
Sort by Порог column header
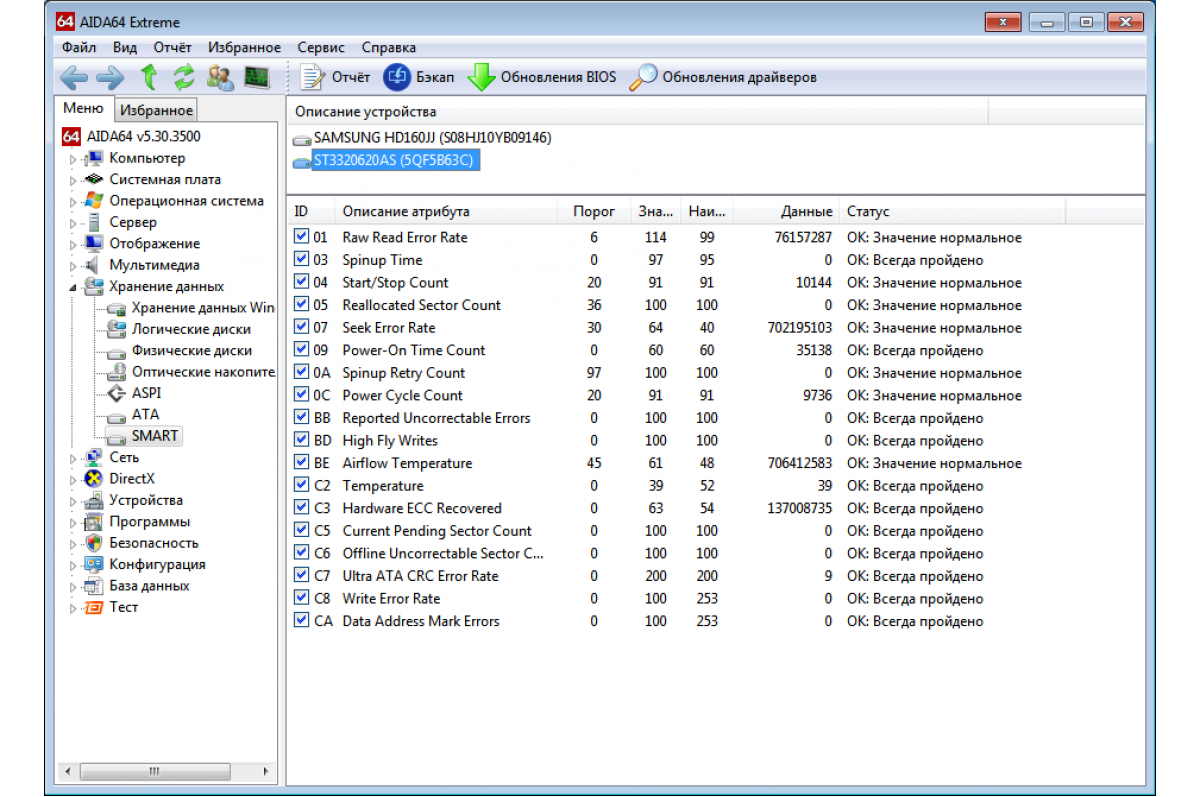coord(594,212)
